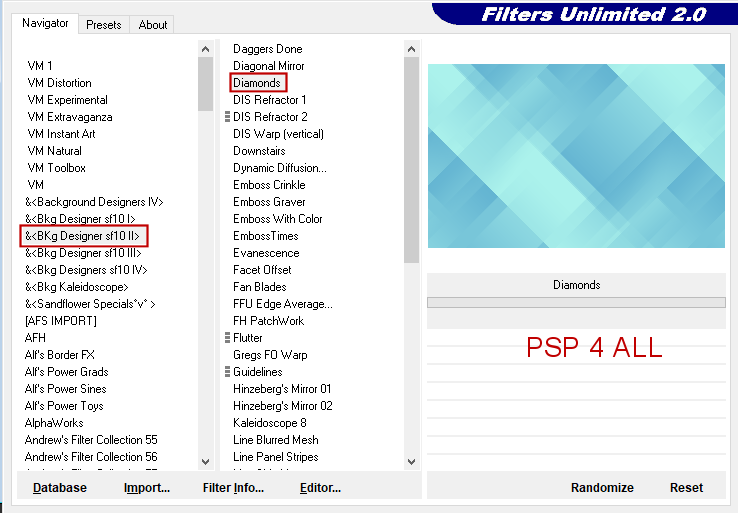Screen dimensions: 738x513
Task: Open Filter Info... dialog
Action: click(x=233, y=488)
